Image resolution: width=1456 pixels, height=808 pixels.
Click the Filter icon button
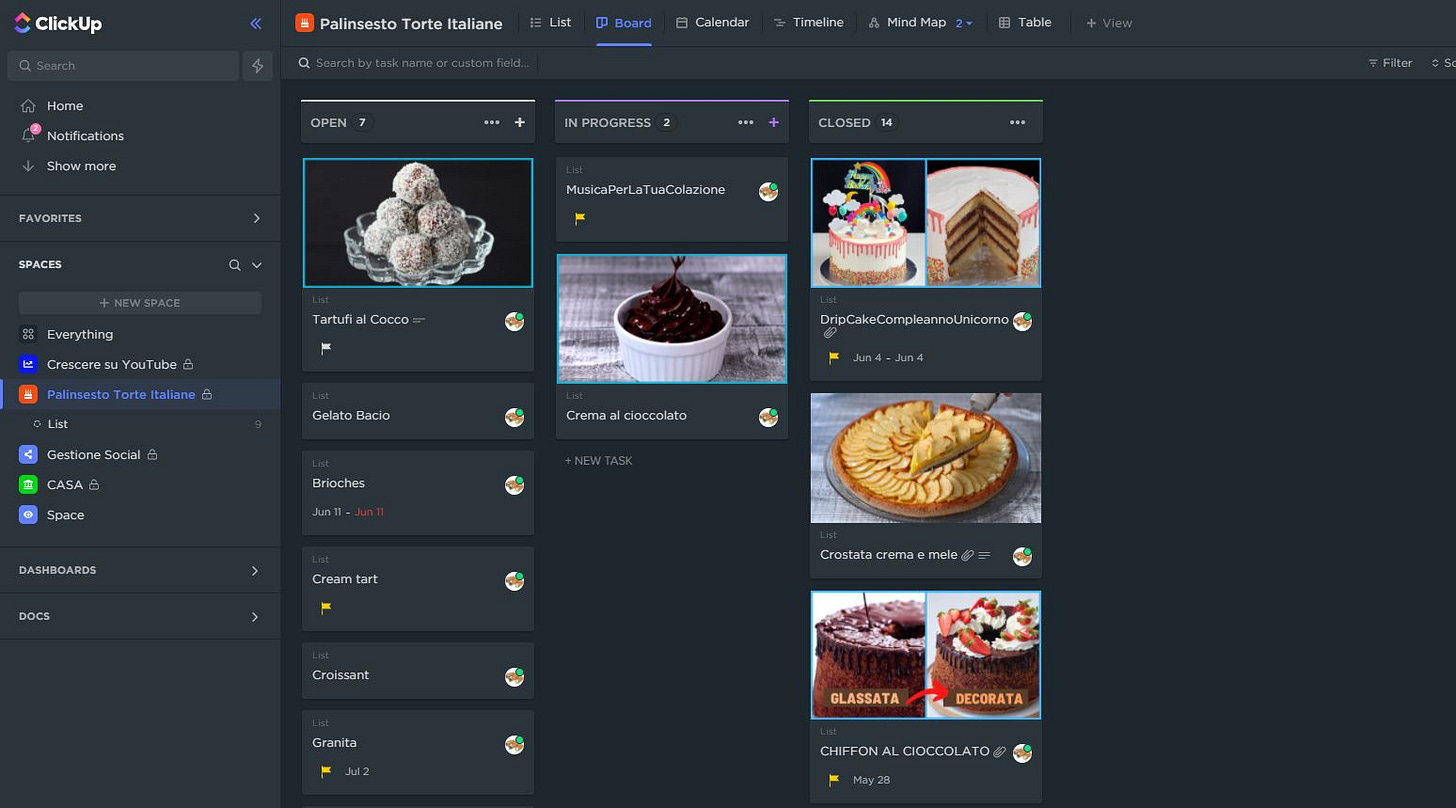[1390, 63]
